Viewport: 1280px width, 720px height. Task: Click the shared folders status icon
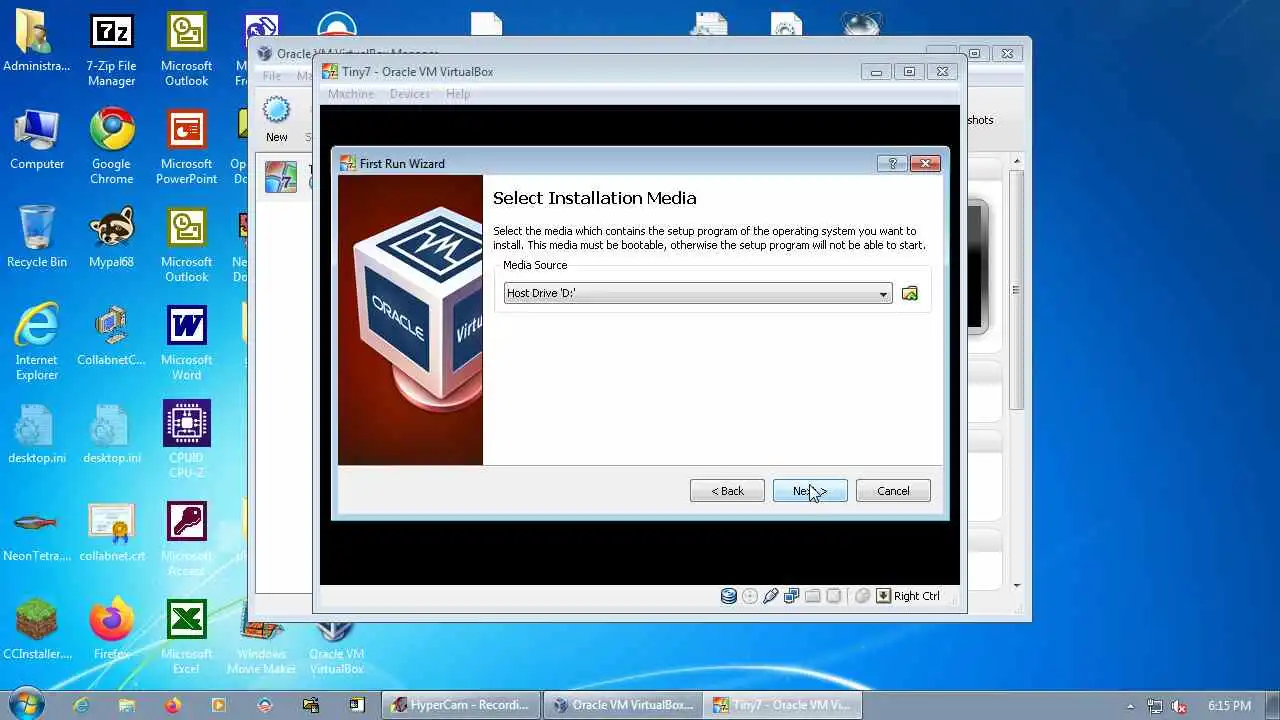click(813, 596)
